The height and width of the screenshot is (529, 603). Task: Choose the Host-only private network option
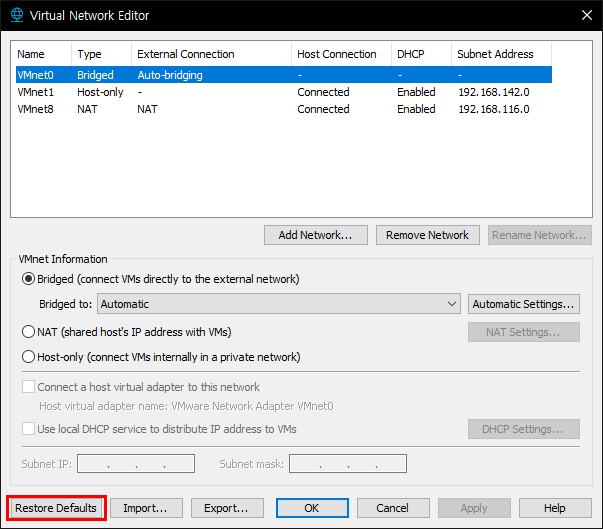pos(28,357)
